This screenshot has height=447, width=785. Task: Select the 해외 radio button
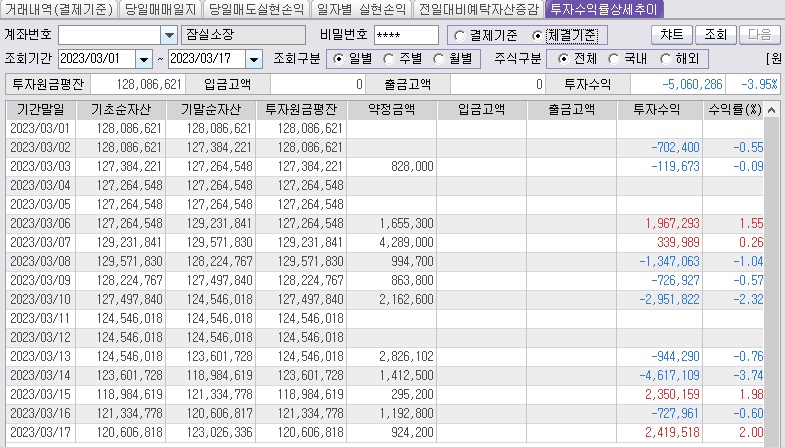[665, 59]
